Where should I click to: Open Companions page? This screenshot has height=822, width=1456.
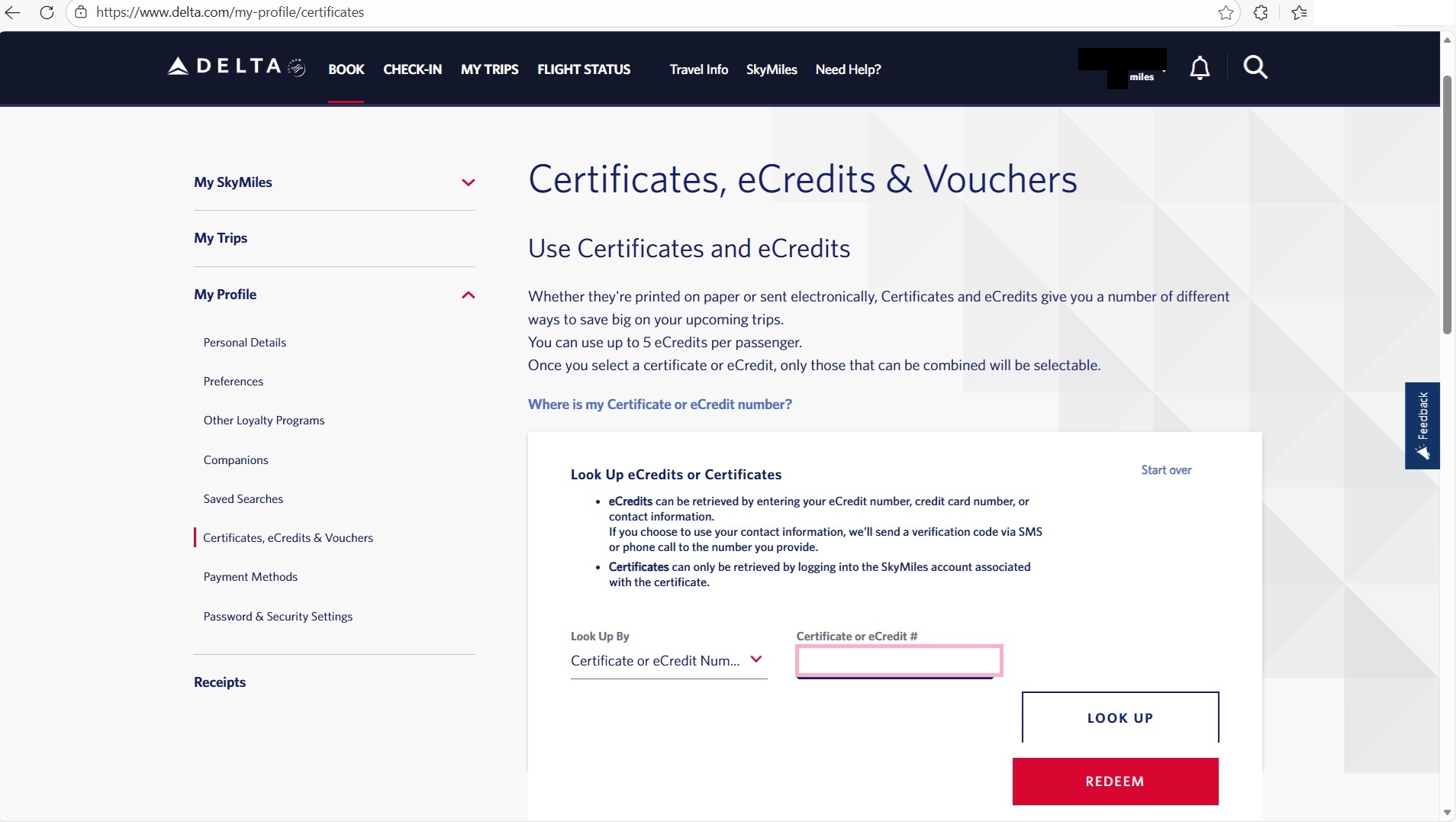[x=236, y=460]
